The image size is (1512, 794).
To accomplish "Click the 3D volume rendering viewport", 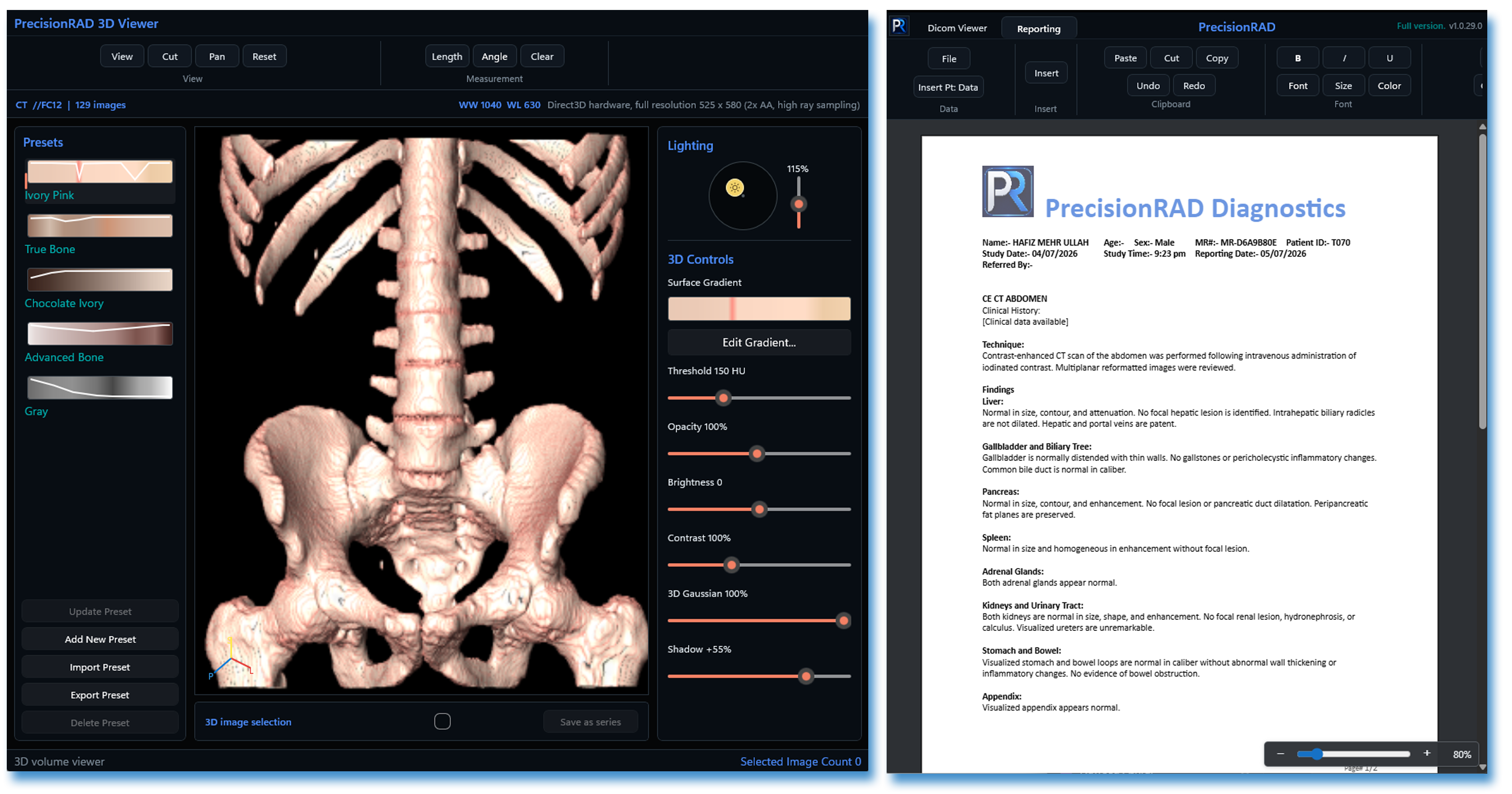I will click(422, 411).
